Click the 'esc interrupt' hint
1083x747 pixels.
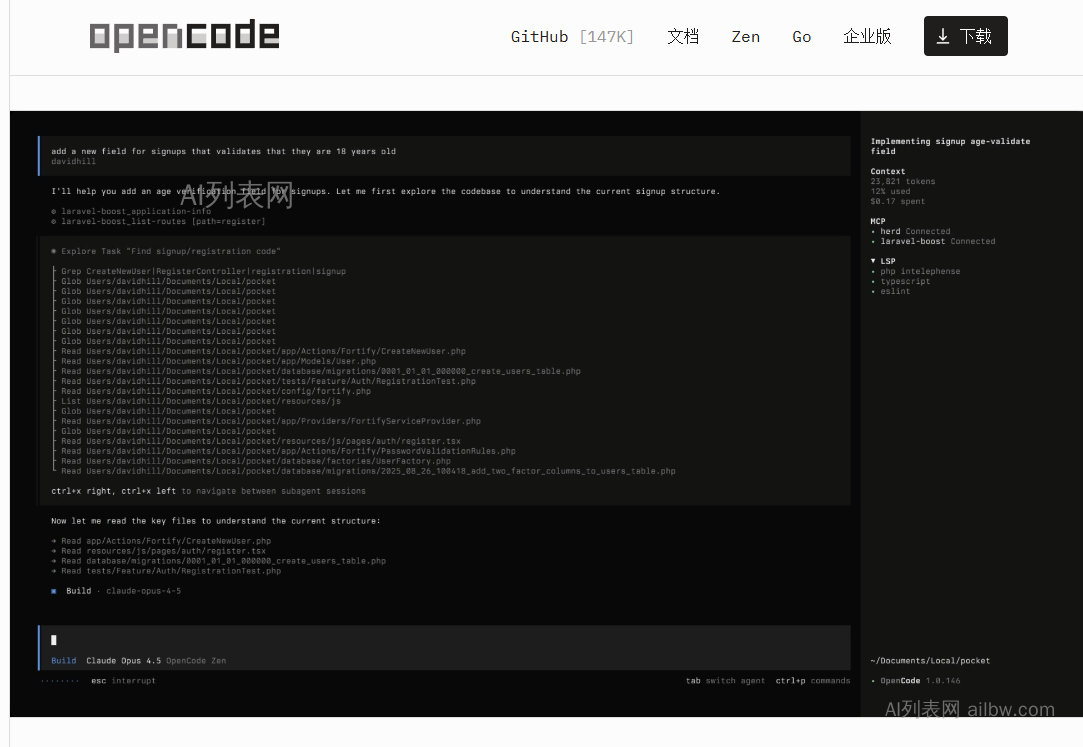[123, 681]
